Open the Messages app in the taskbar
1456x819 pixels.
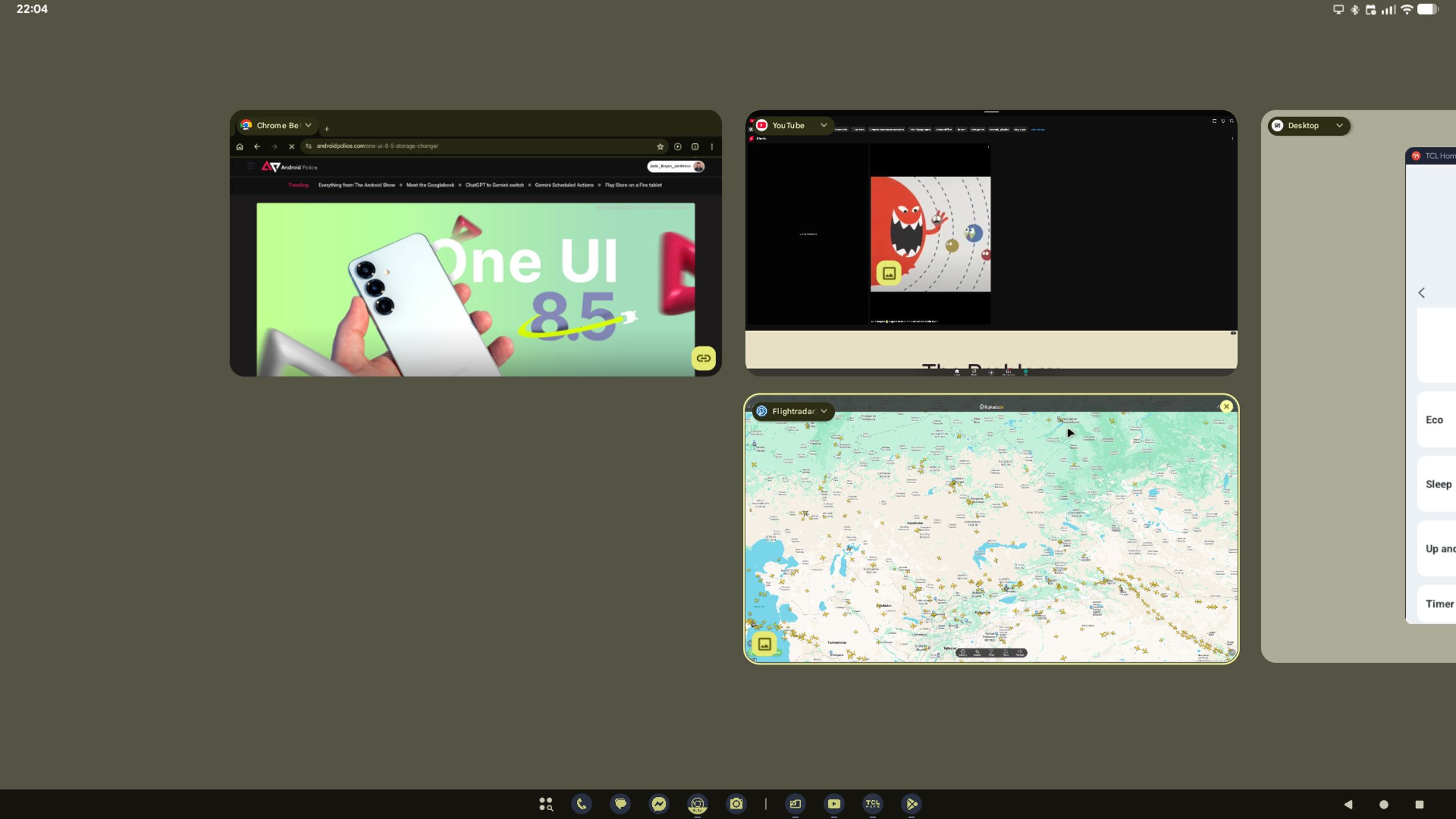click(620, 804)
